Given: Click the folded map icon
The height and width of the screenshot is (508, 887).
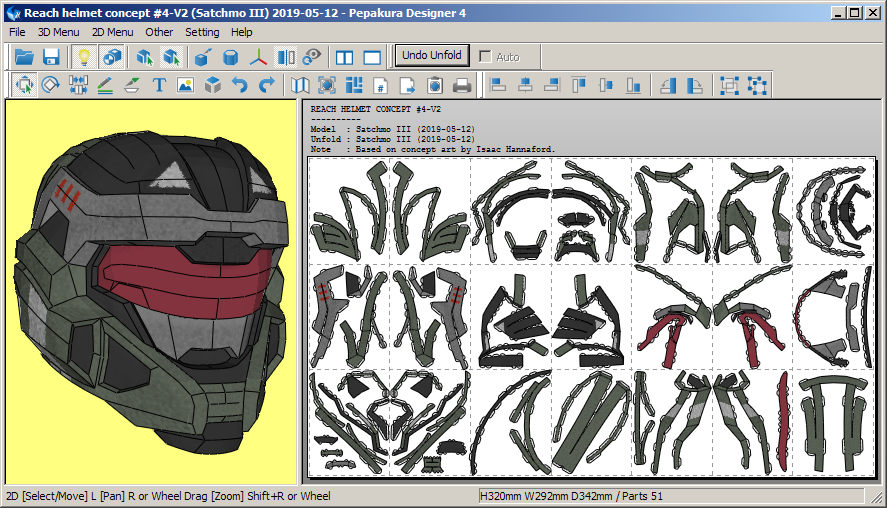Looking at the screenshot, I should coord(300,85).
